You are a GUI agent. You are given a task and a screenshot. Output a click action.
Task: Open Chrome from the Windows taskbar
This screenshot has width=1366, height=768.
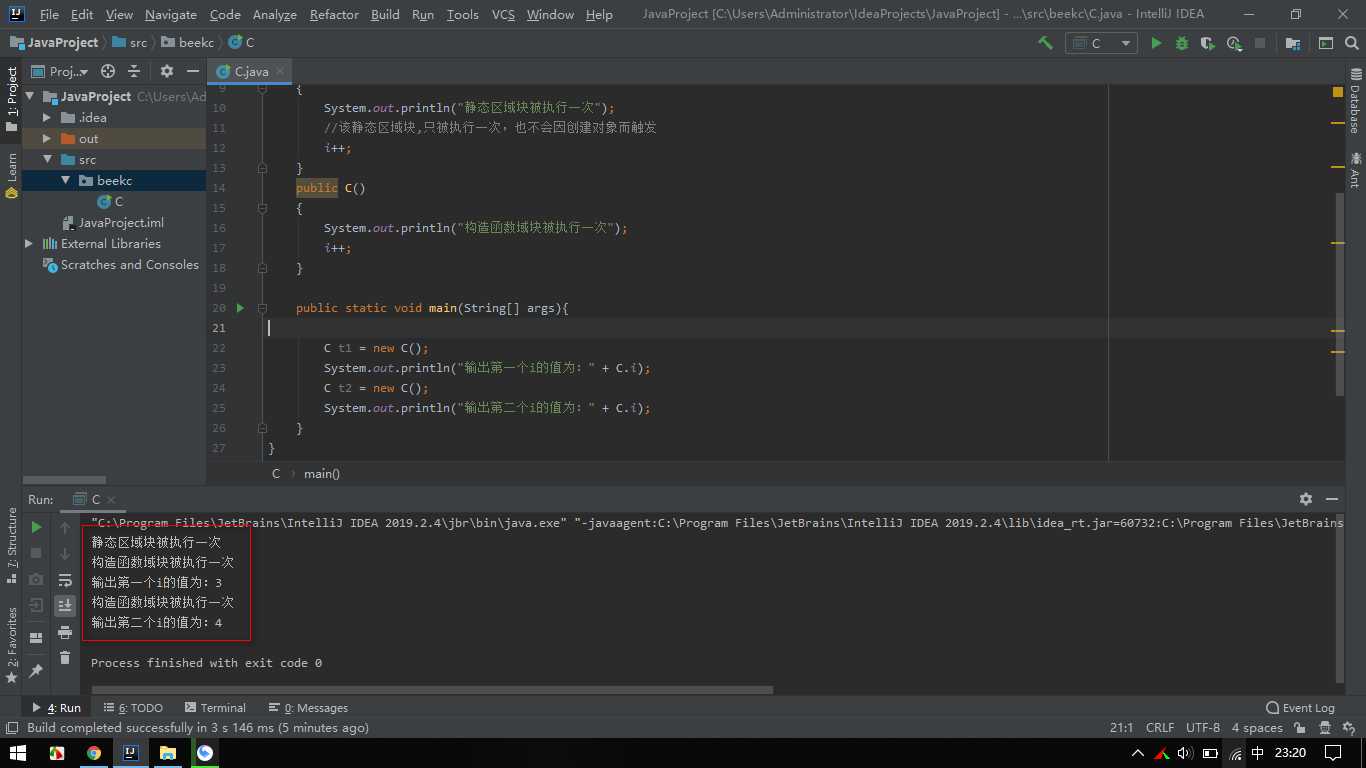(x=93, y=753)
